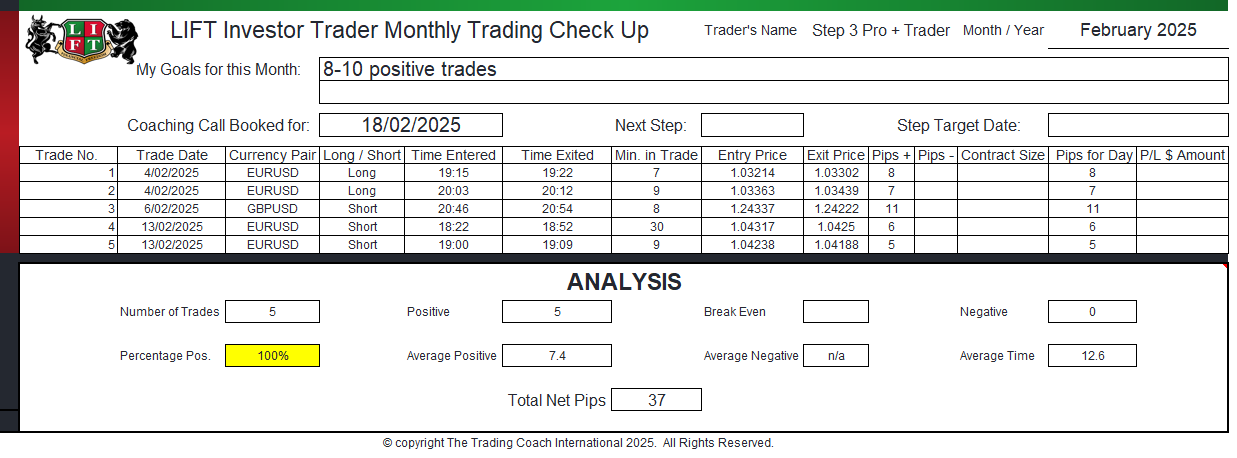Click the GBPUSD cell in trade 3
Image resolution: width=1237 pixels, height=458 pixels.
273,209
